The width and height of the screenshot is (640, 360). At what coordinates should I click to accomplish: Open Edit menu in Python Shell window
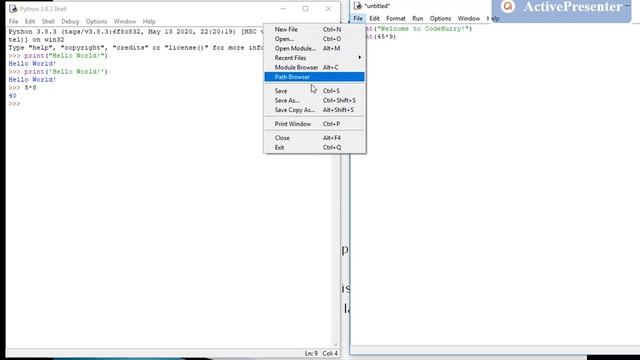click(30, 21)
